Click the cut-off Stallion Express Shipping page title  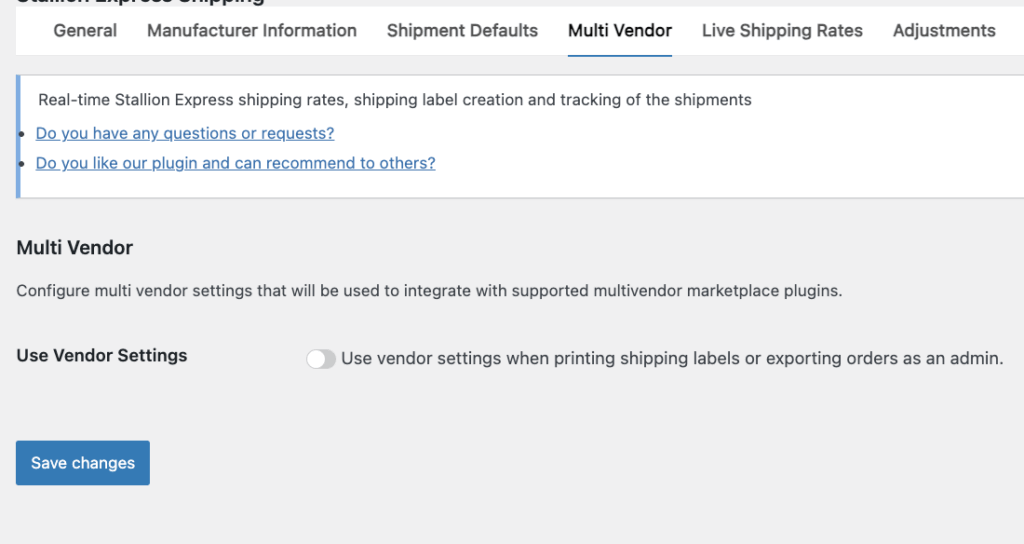(140, 3)
